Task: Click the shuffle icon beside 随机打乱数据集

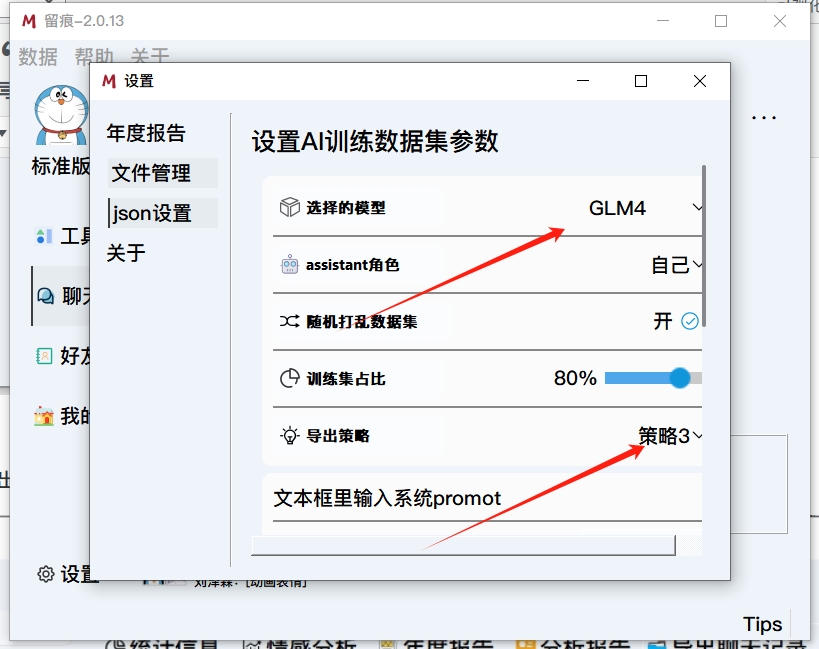Action: pos(289,321)
